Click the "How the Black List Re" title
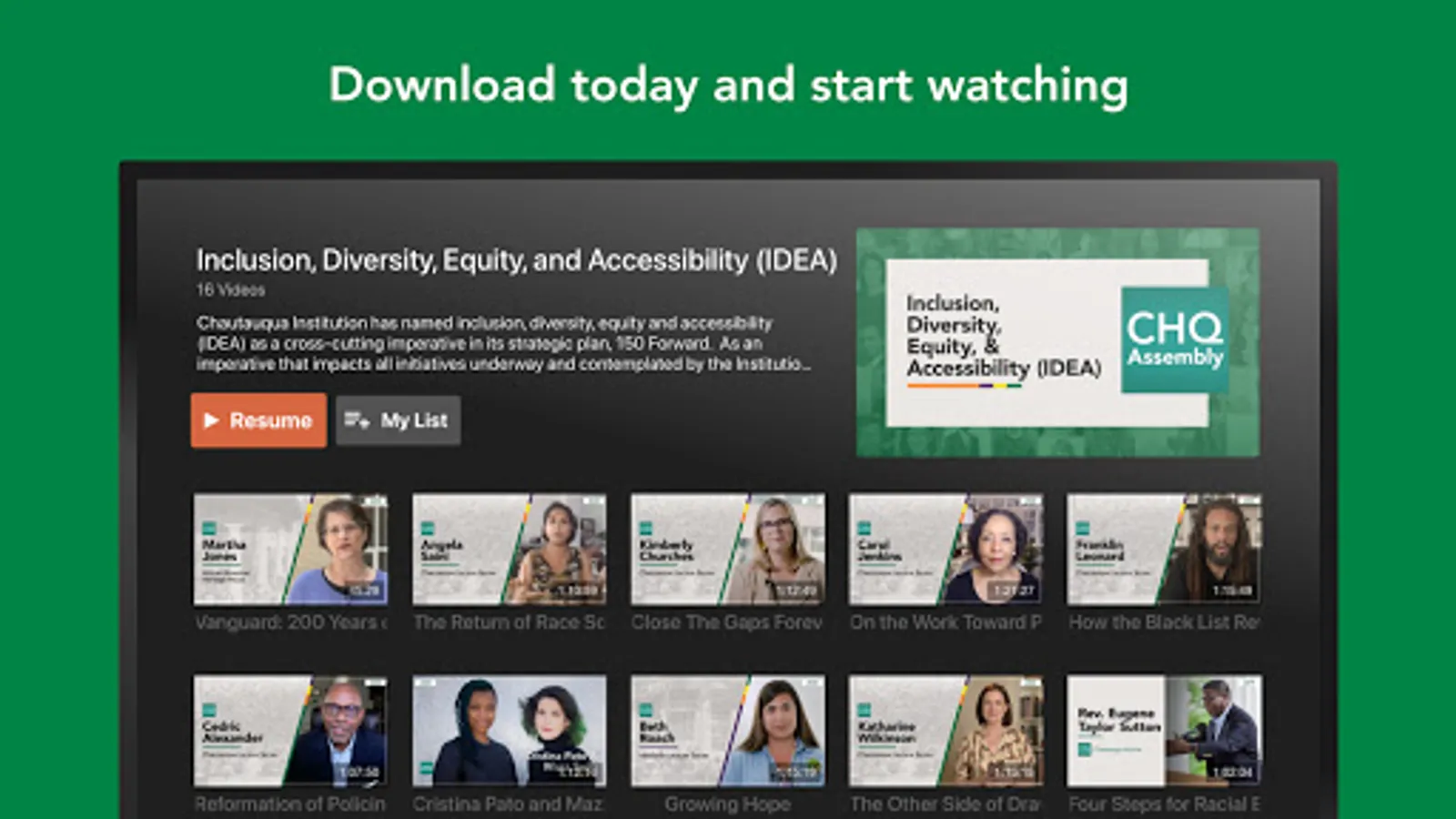This screenshot has height=819, width=1456. point(1164,622)
